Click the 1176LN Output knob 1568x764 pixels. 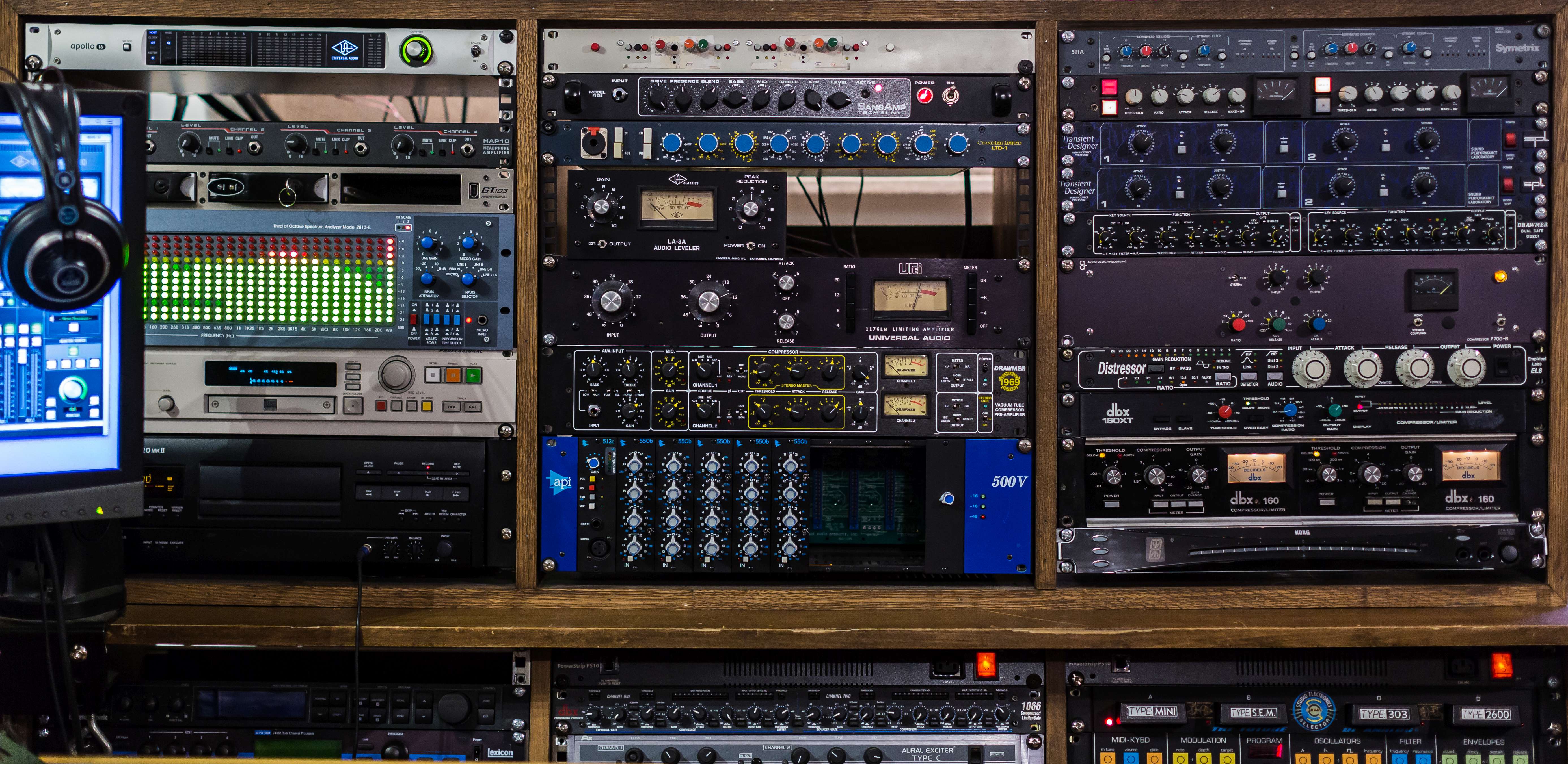(x=709, y=301)
